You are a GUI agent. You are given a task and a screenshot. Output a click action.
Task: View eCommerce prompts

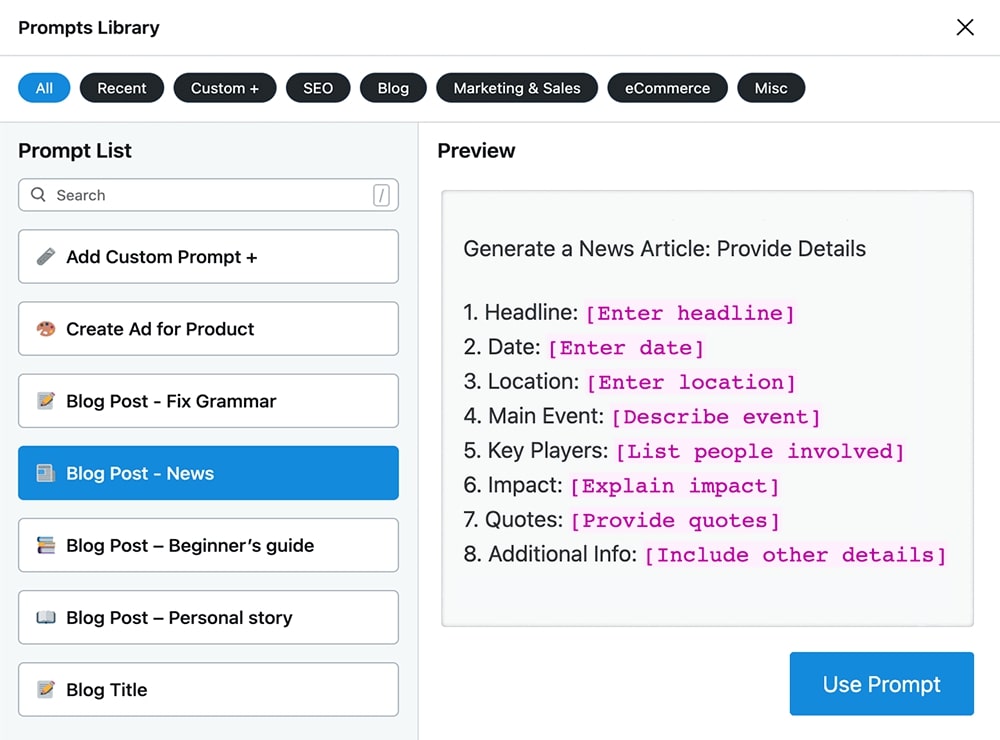tap(667, 88)
